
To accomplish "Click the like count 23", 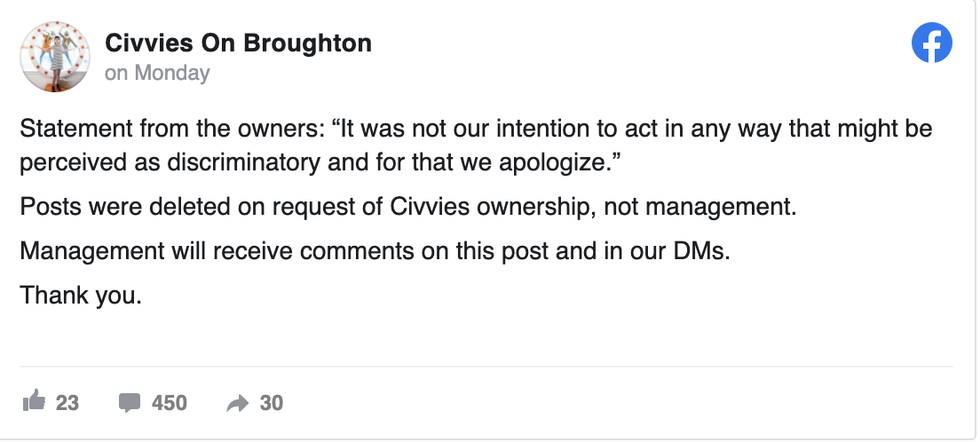I will (67, 403).
